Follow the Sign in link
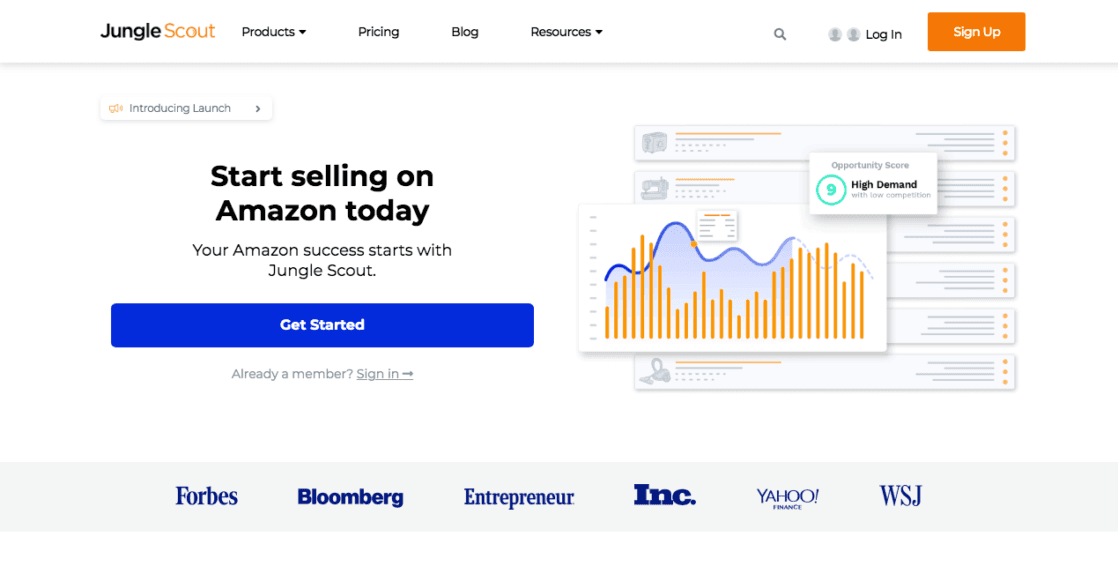The width and height of the screenshot is (1118, 574). (x=385, y=374)
